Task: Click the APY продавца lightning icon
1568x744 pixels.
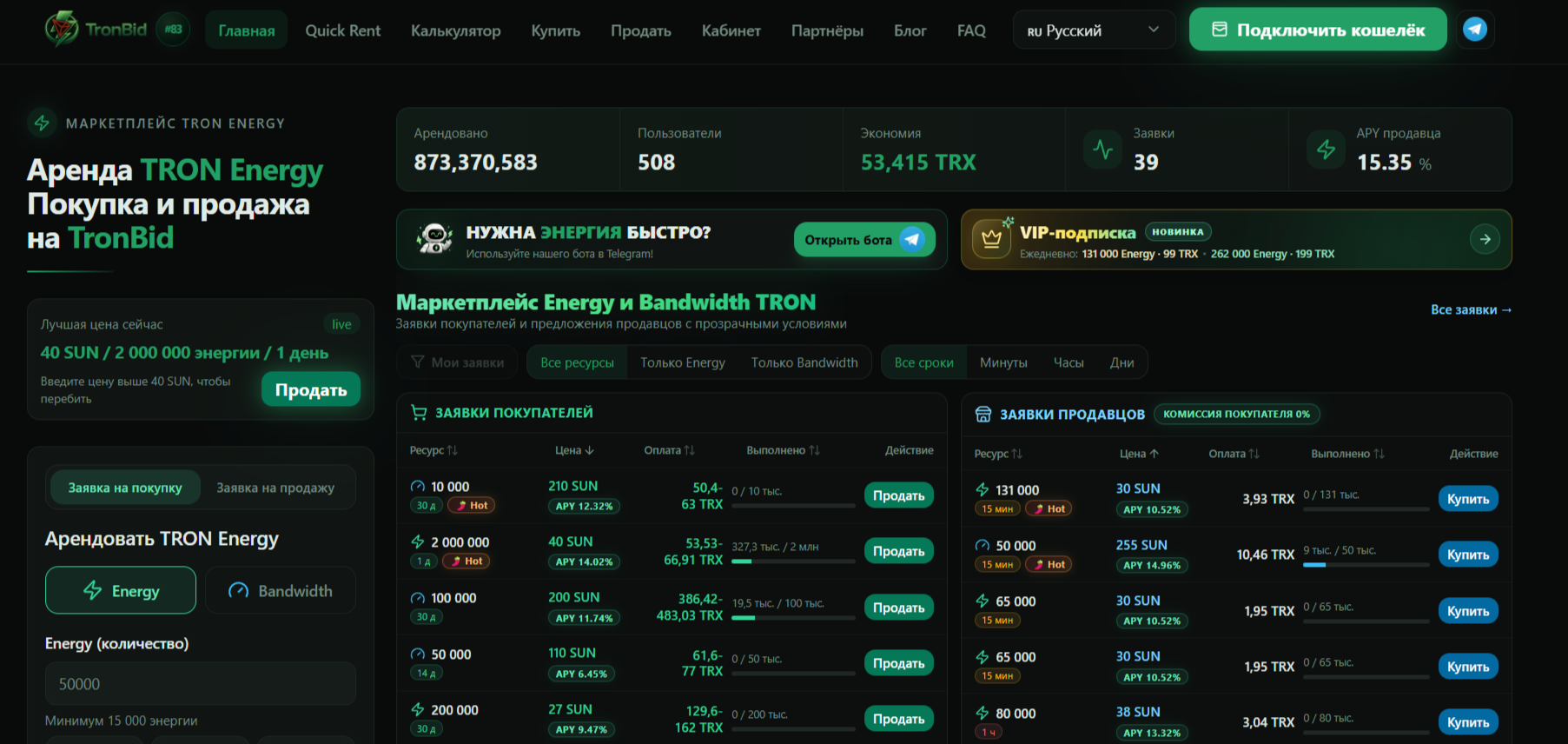Action: click(1327, 149)
